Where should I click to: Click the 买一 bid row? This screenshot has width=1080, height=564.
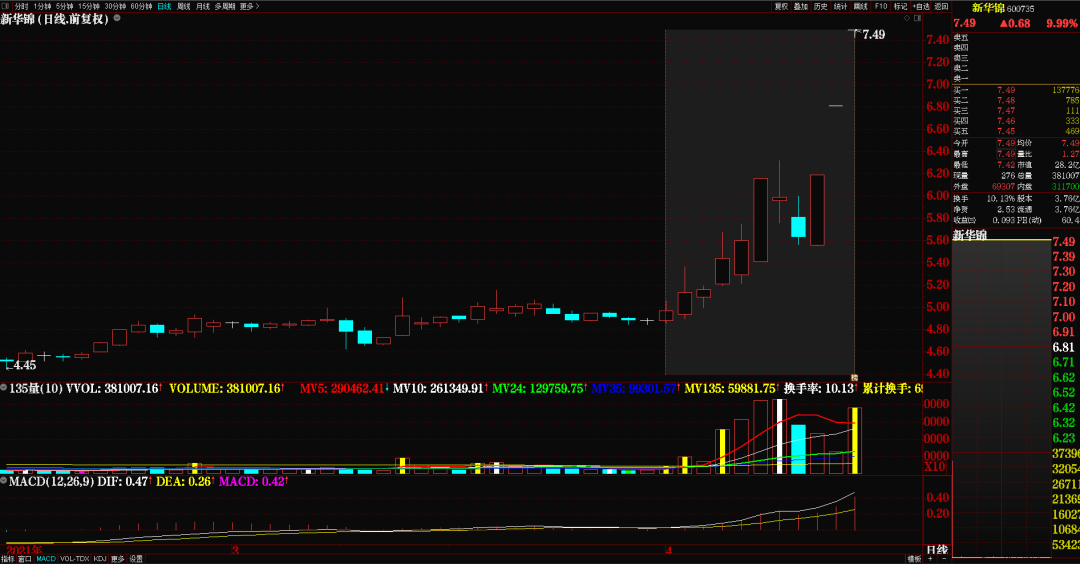click(x=1016, y=90)
